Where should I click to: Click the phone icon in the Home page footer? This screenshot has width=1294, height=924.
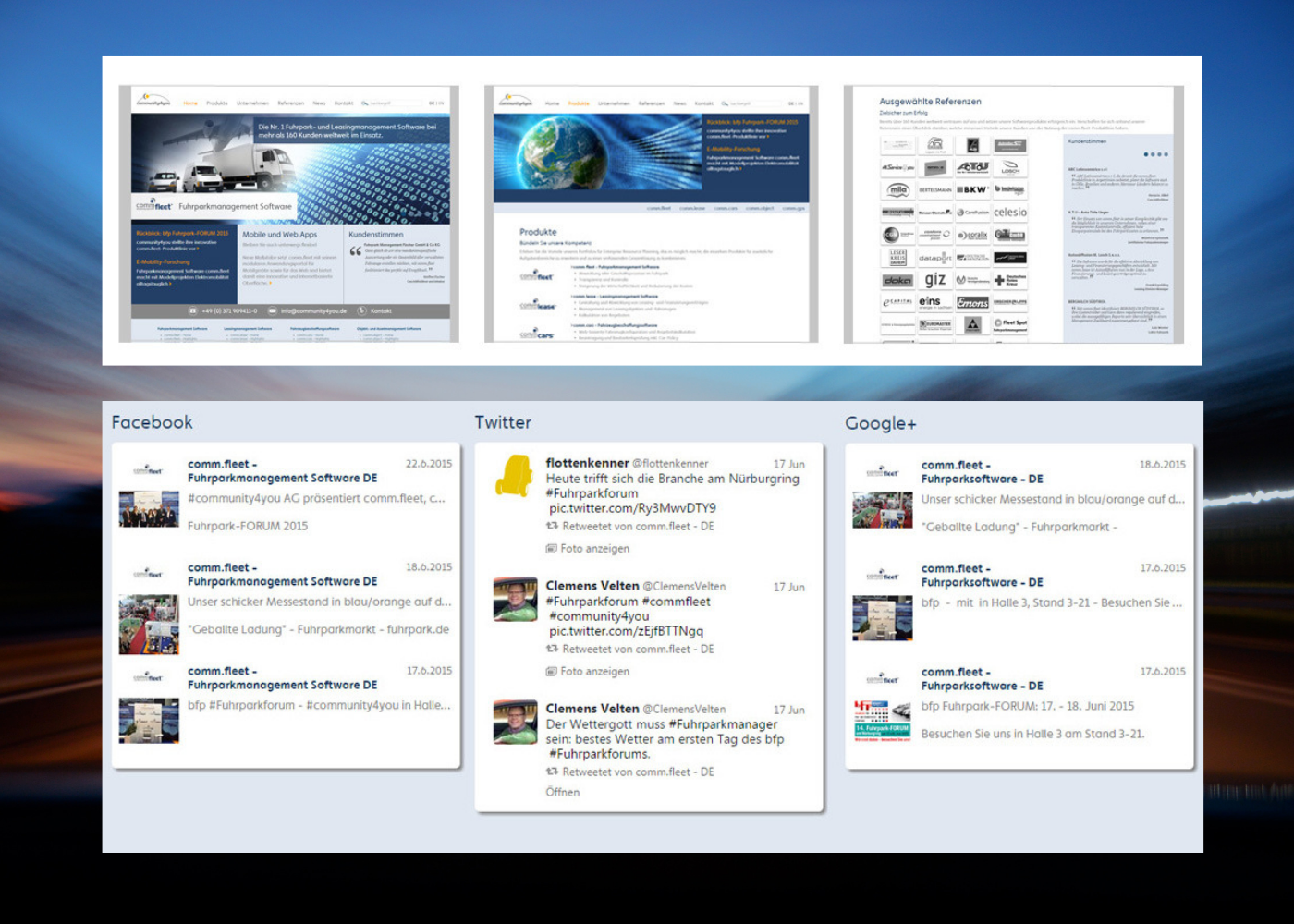[x=193, y=311]
